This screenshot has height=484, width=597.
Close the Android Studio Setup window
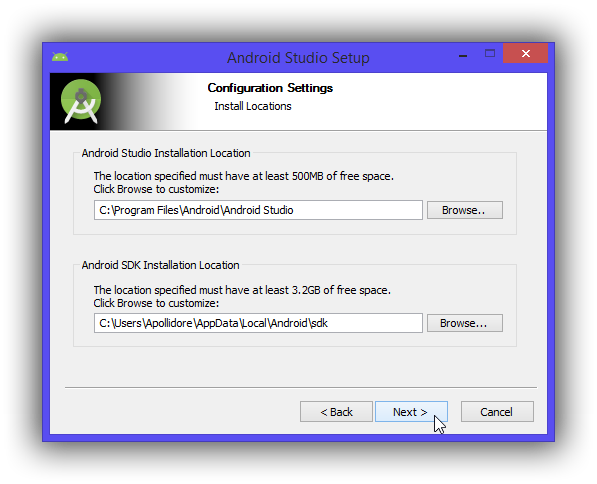click(x=525, y=53)
